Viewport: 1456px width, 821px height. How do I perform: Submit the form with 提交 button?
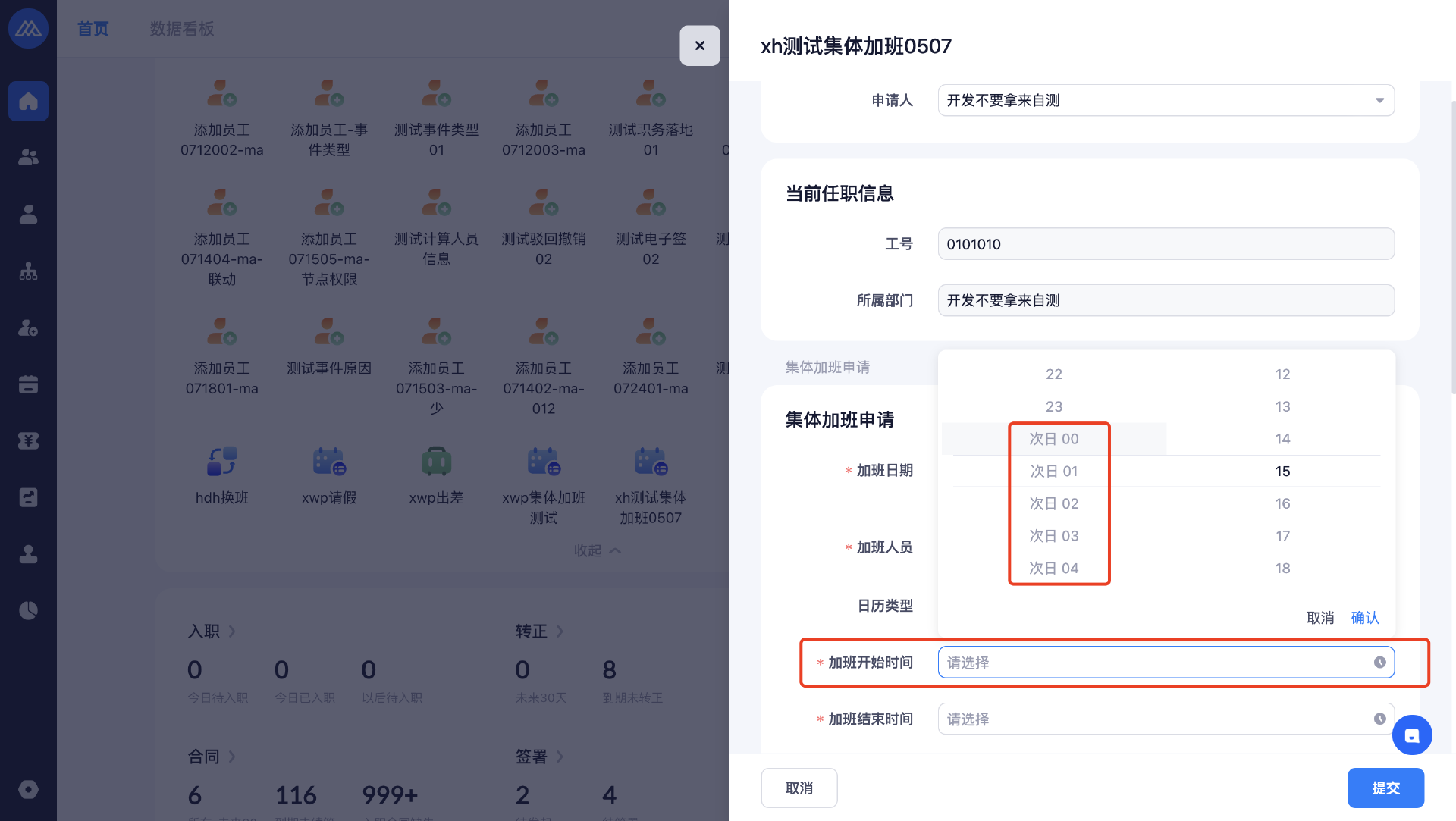(1385, 788)
